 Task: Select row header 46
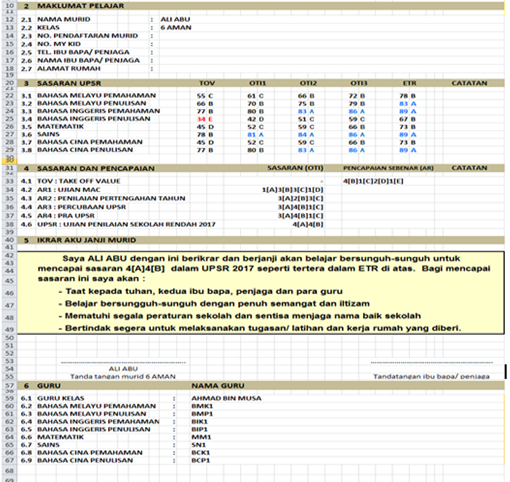(x=9, y=293)
